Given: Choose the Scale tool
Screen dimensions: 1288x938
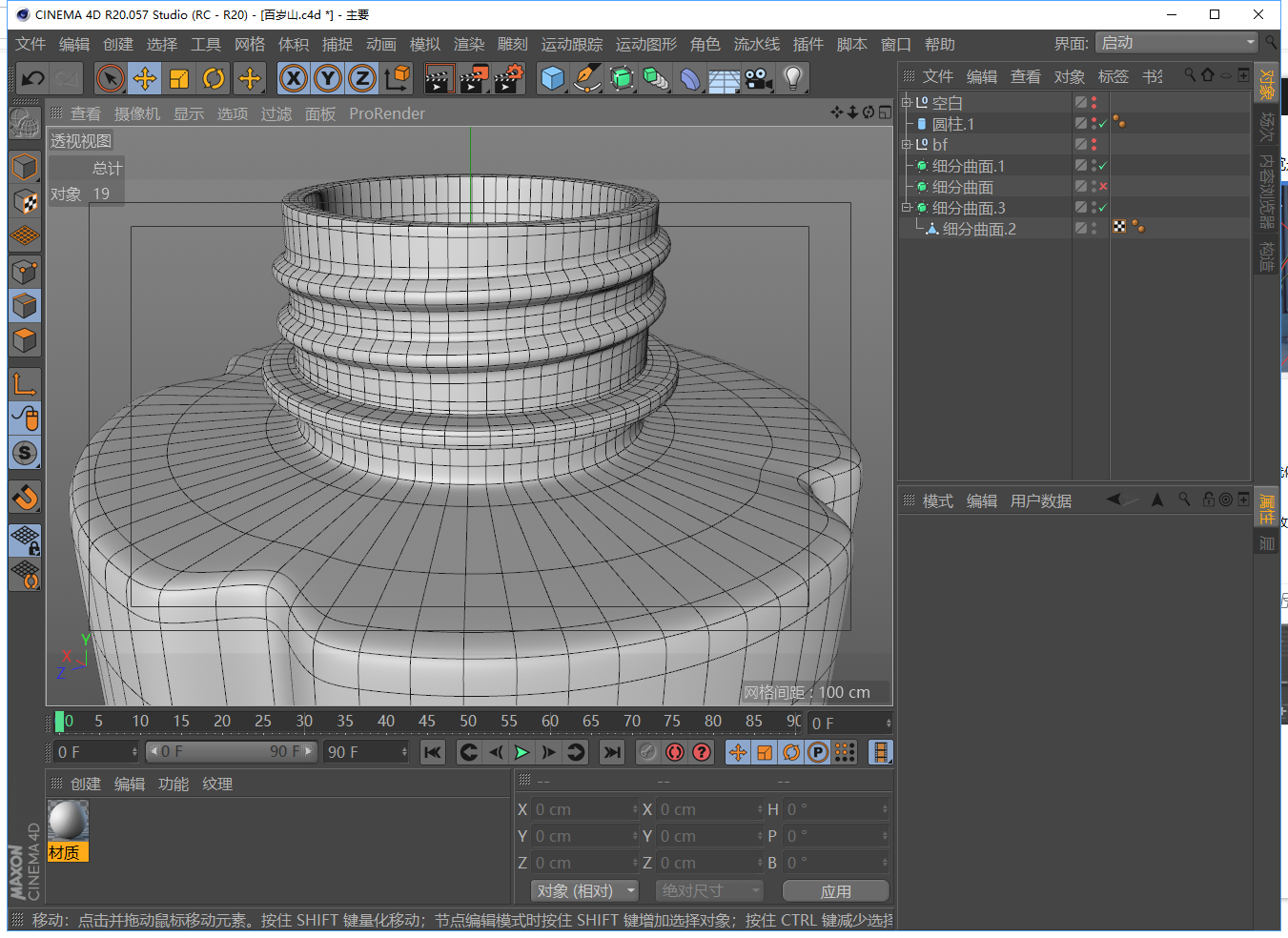Looking at the screenshot, I should [179, 78].
